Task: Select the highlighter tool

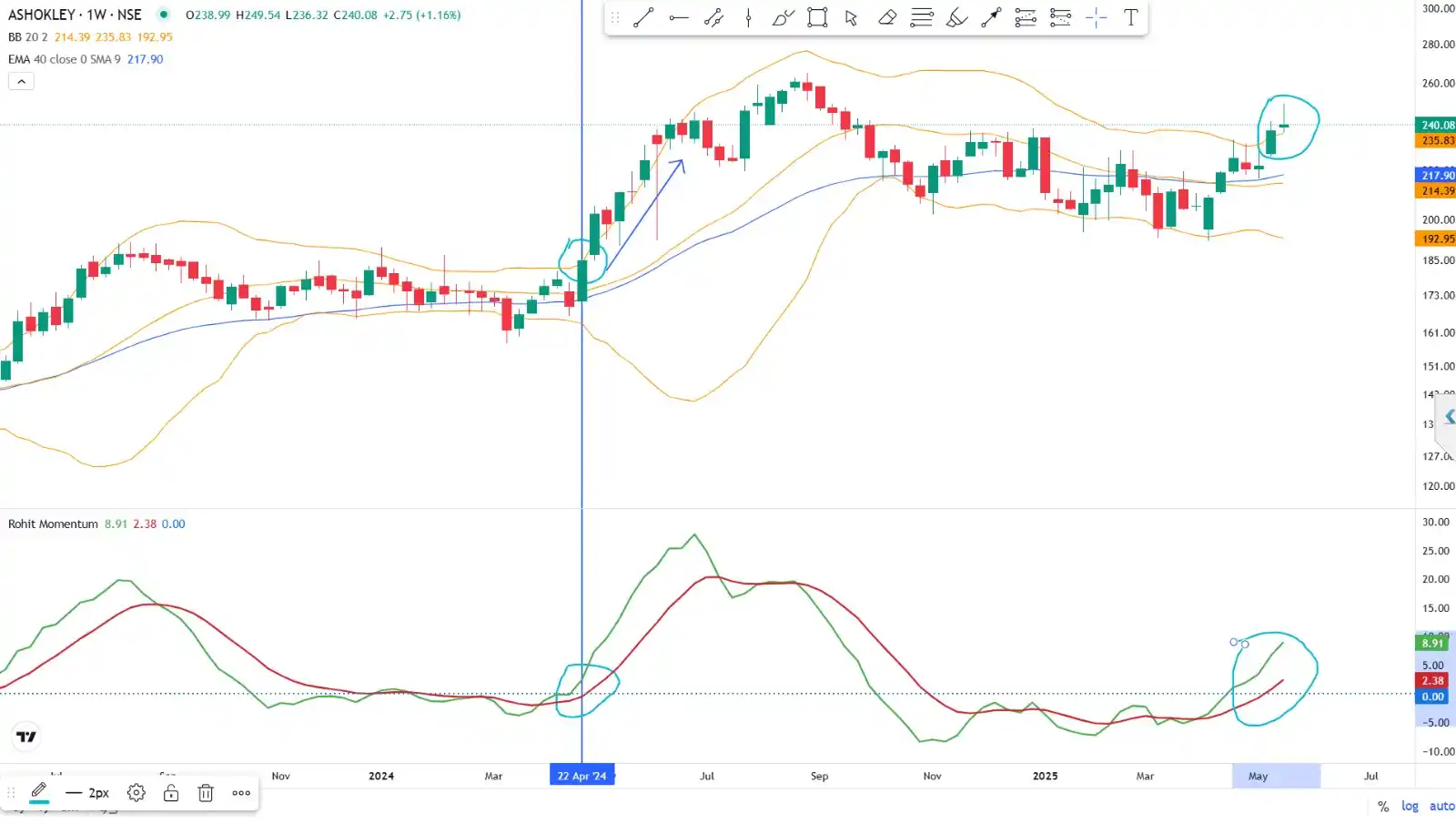Action: (x=956, y=17)
